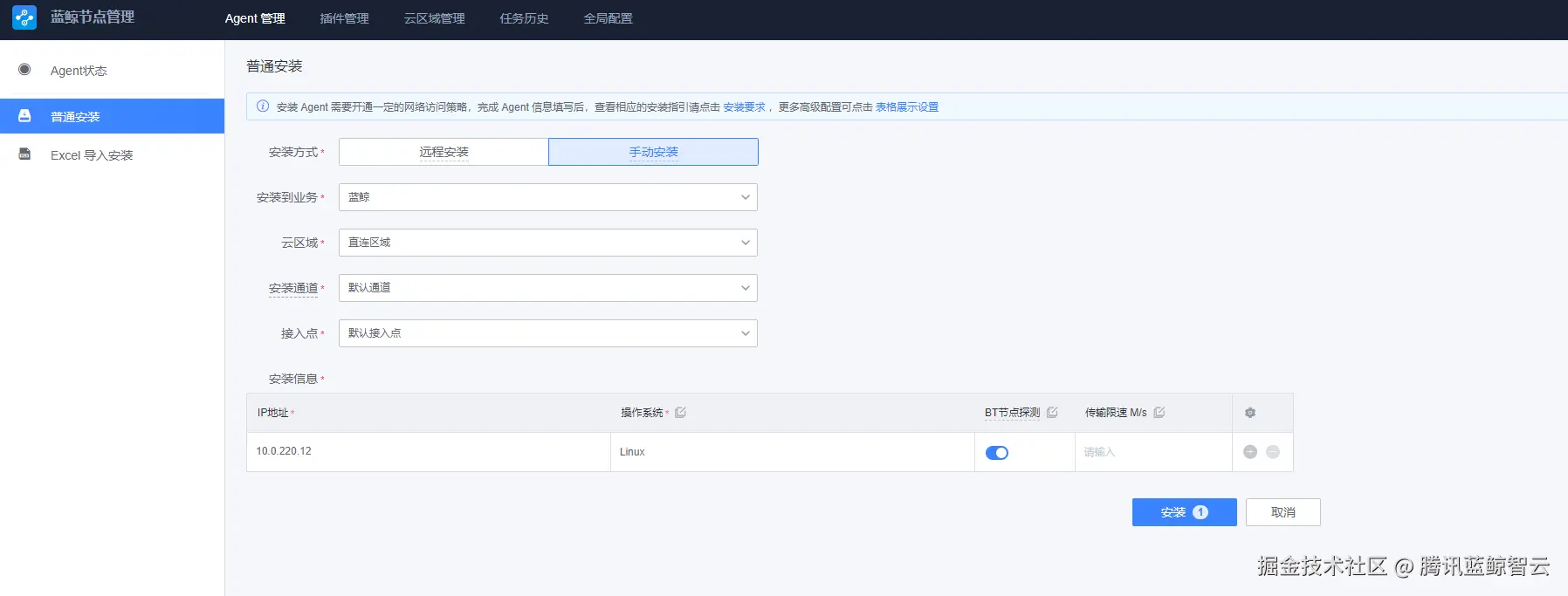
Task: Click the 传输限速 M/s column header text
Action: pos(1116,413)
